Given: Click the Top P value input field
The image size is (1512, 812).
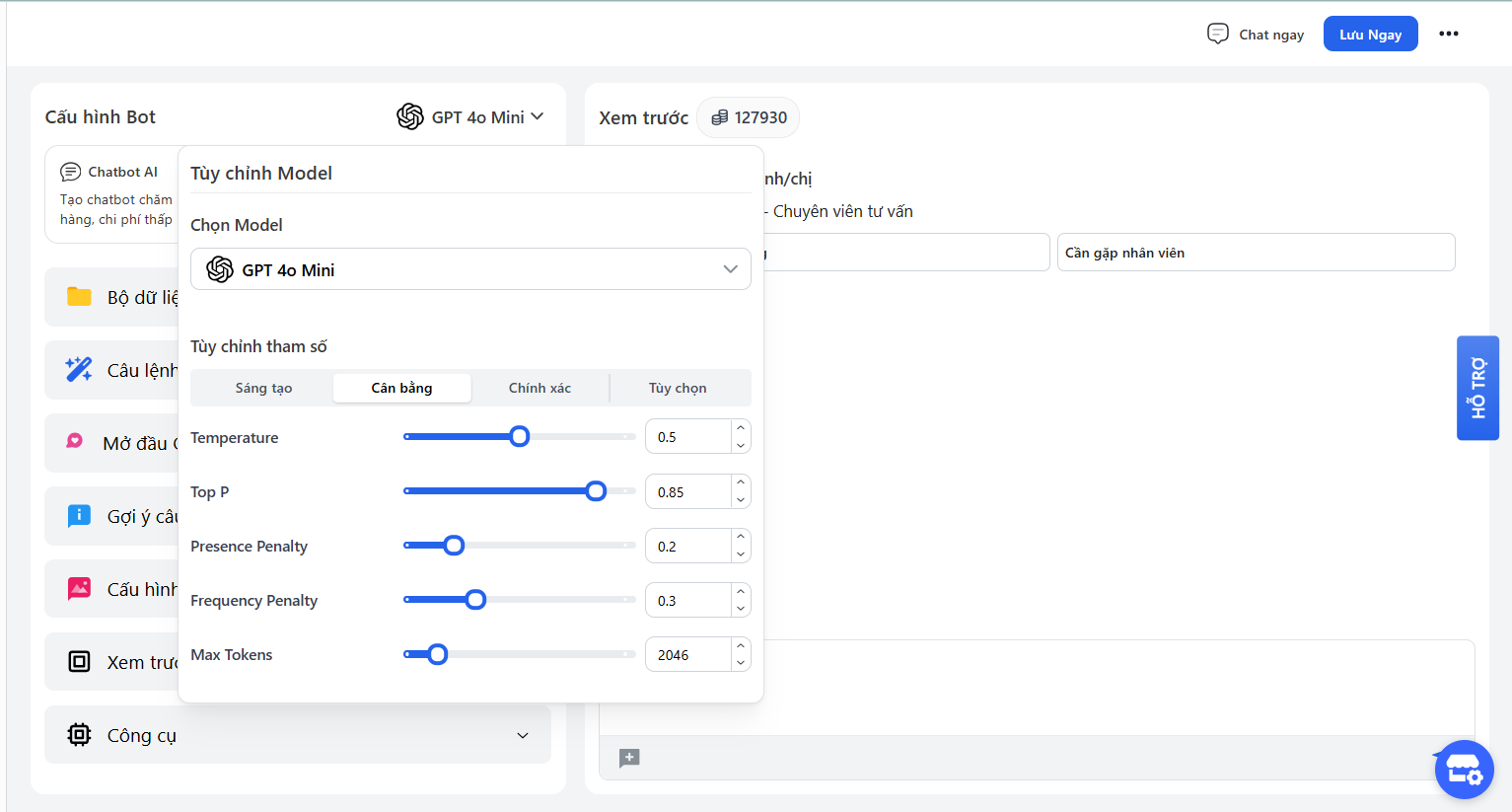Looking at the screenshot, I should click(x=688, y=492).
